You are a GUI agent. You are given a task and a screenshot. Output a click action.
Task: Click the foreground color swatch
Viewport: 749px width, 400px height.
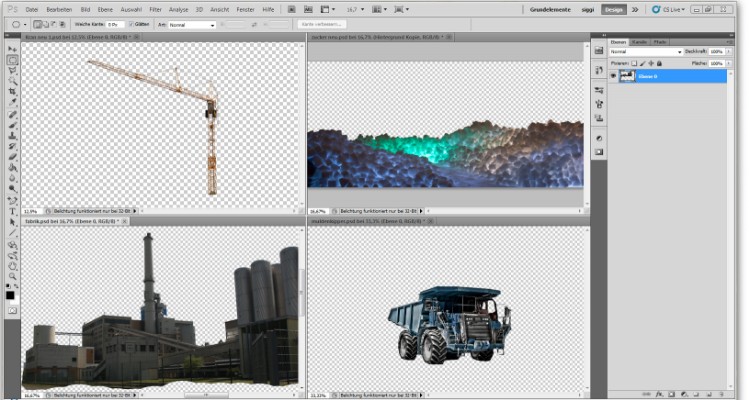pos(10,294)
